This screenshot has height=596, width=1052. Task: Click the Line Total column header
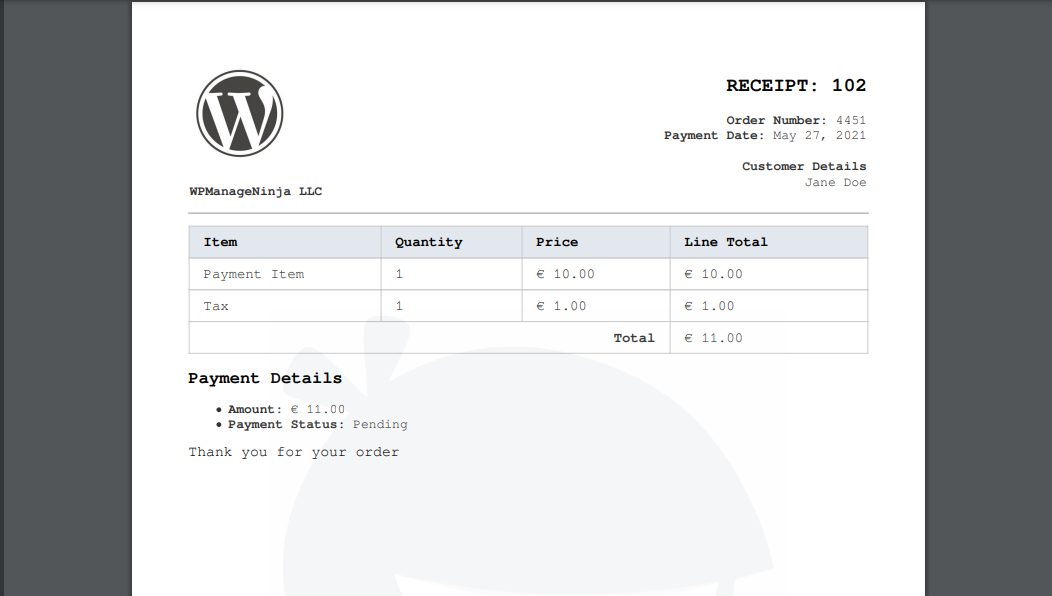pyautogui.click(x=725, y=242)
